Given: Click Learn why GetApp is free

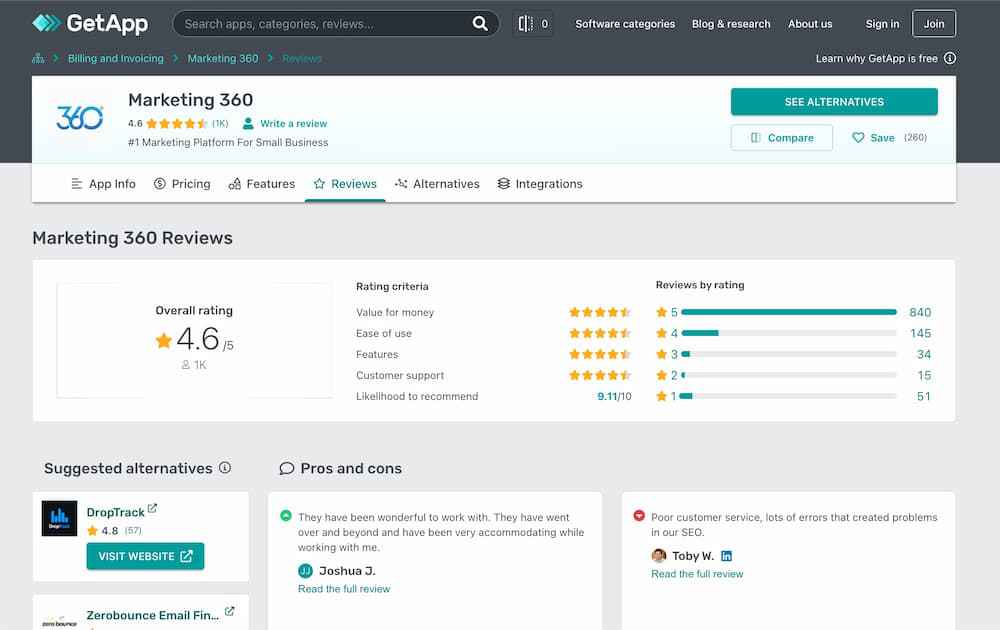Looking at the screenshot, I should tap(876, 58).
